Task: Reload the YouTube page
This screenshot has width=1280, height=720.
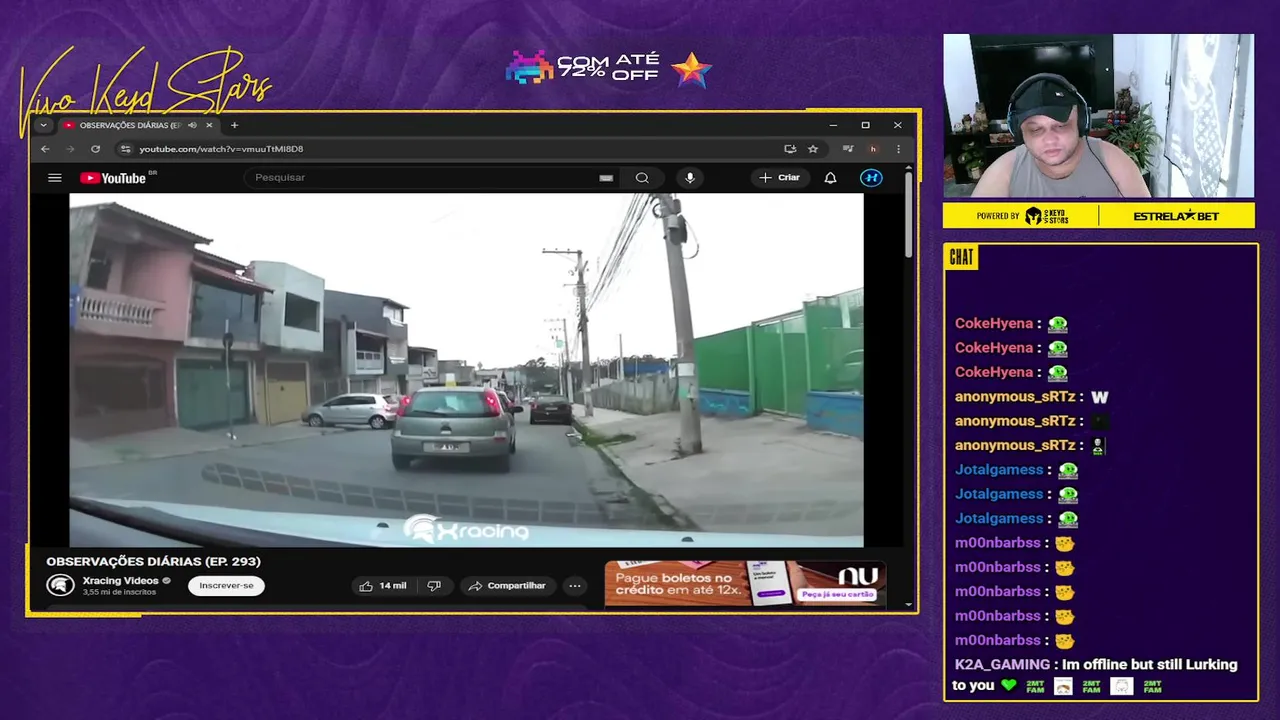Action: pyautogui.click(x=95, y=149)
